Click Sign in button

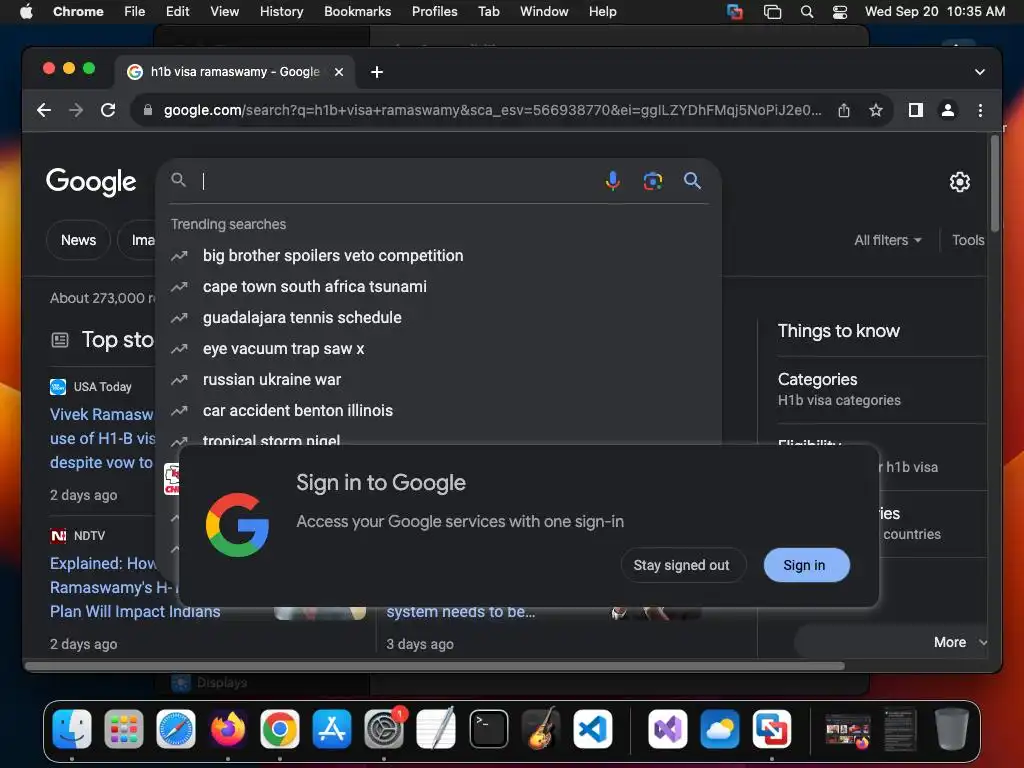point(807,565)
